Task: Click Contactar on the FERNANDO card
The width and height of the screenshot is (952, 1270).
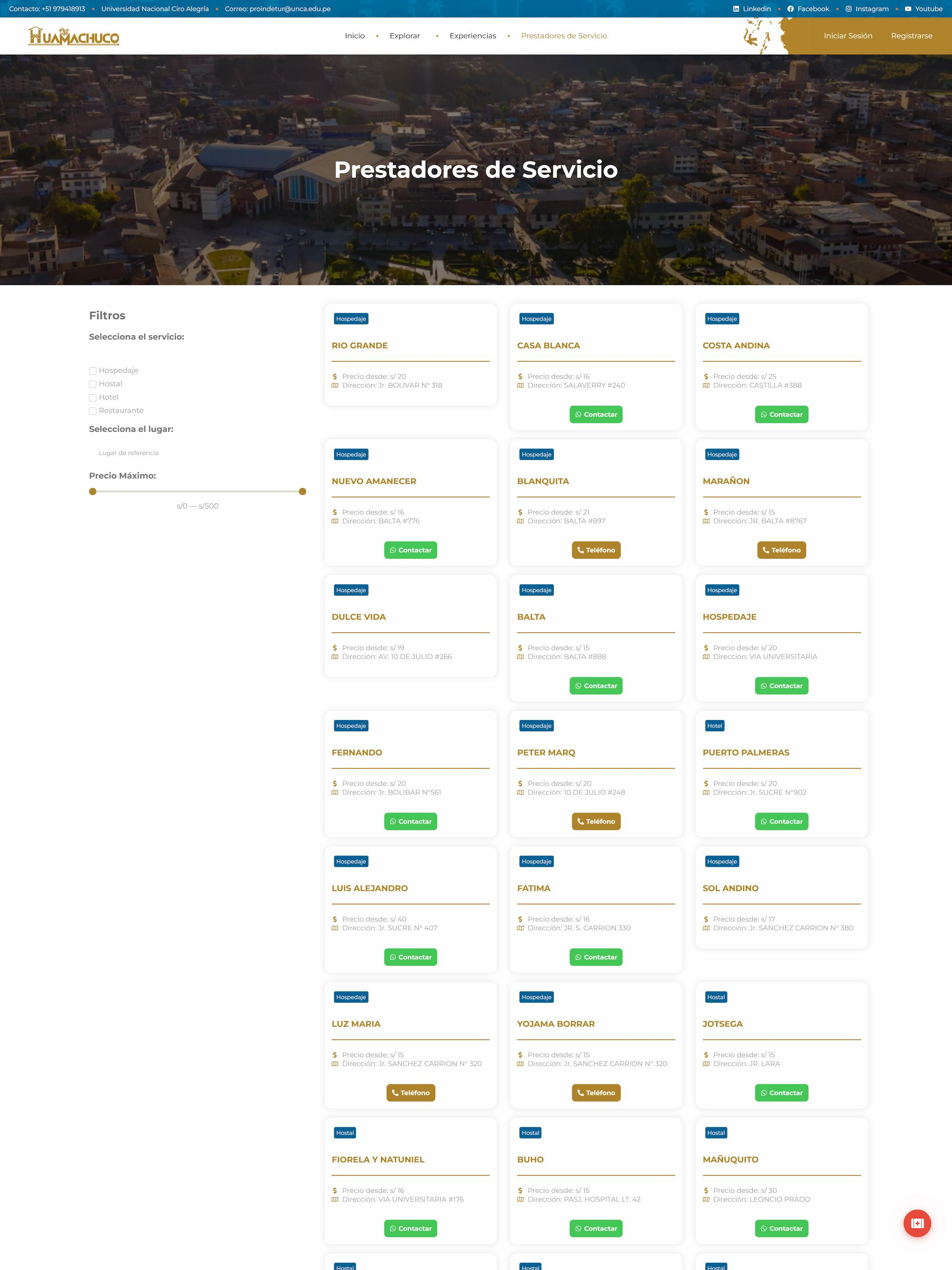Action: coord(411,821)
